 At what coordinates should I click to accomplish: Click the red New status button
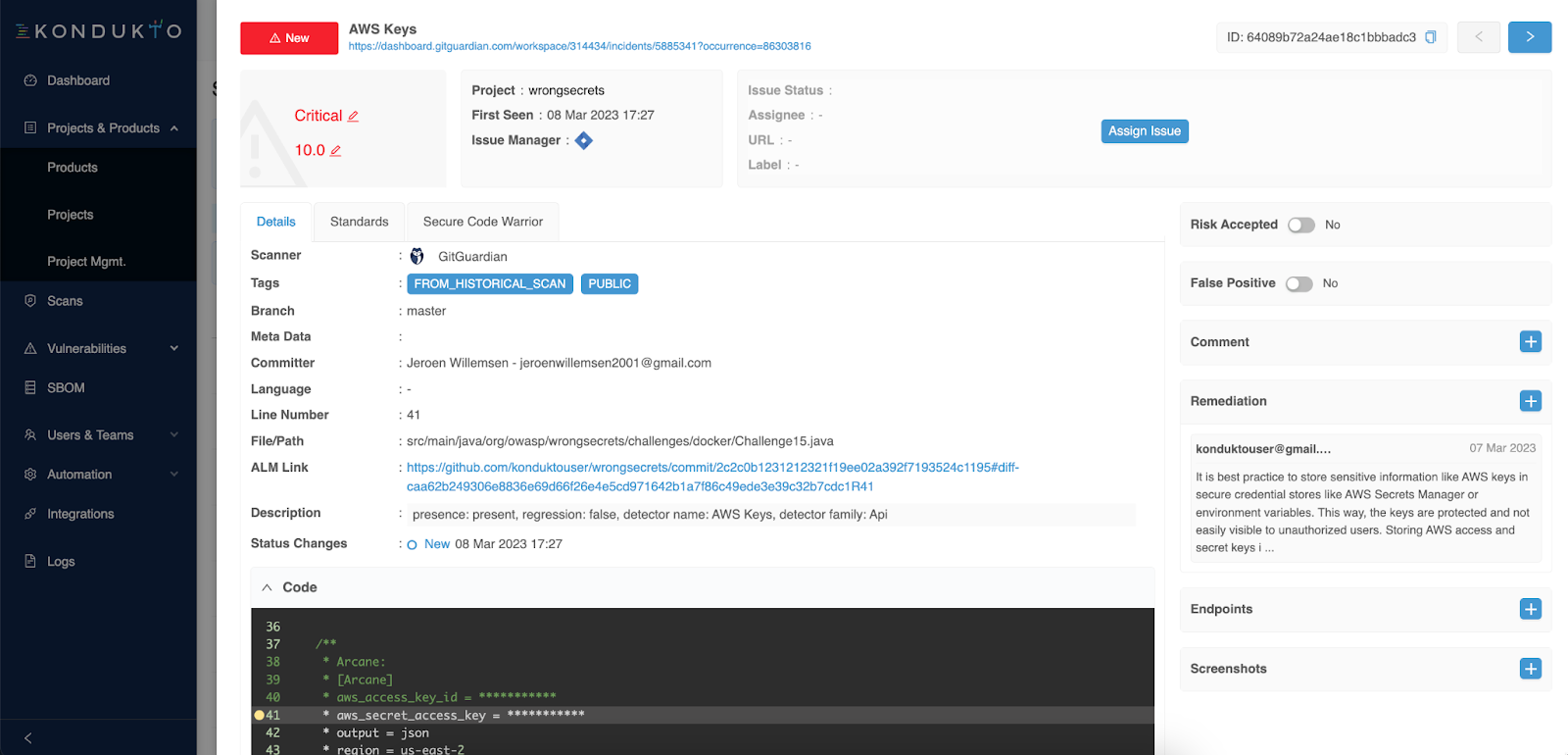click(x=289, y=38)
